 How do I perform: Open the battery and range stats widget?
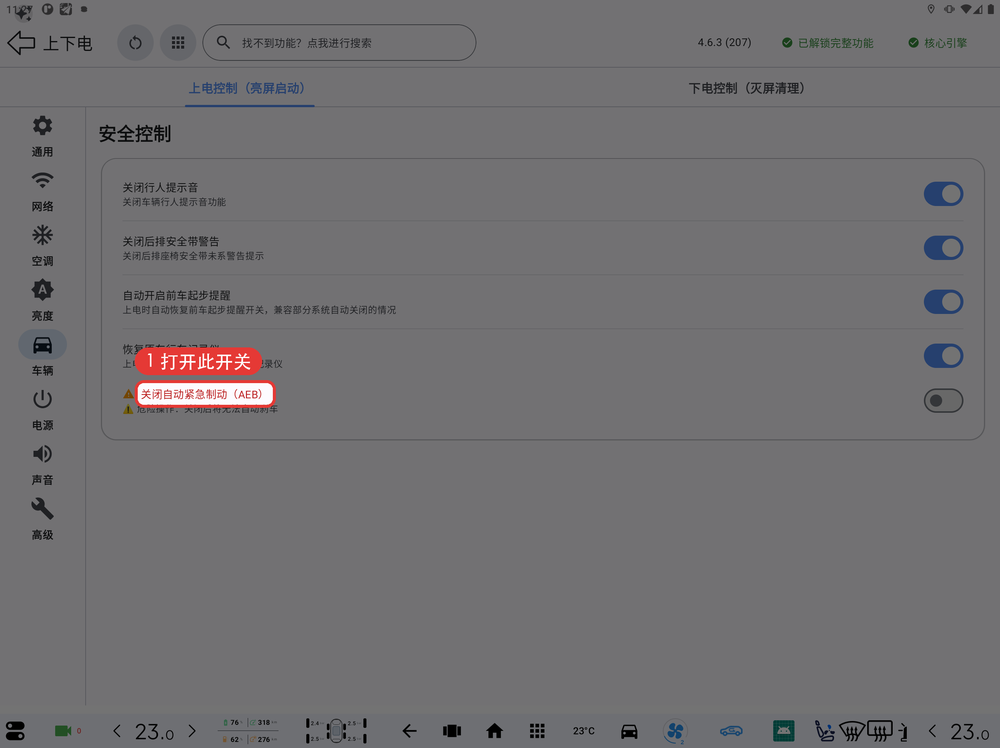(x=249, y=731)
